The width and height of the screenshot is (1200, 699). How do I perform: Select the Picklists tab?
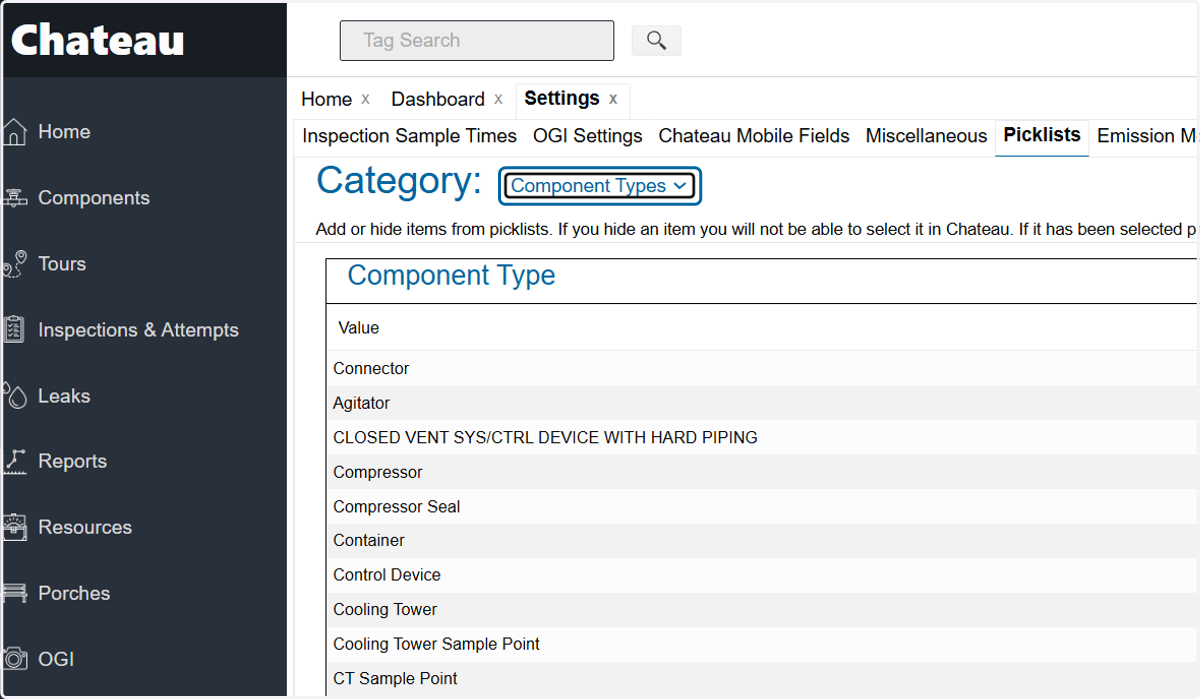[x=1042, y=135]
